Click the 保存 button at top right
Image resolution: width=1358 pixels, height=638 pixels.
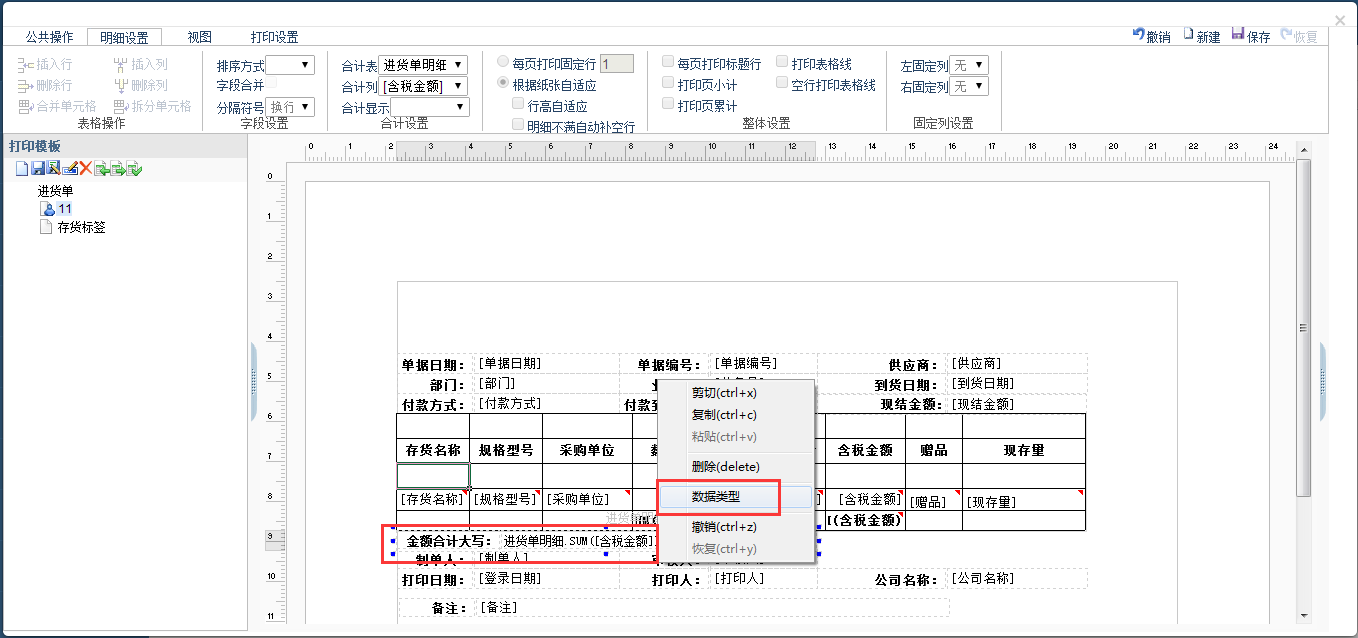click(x=1250, y=36)
